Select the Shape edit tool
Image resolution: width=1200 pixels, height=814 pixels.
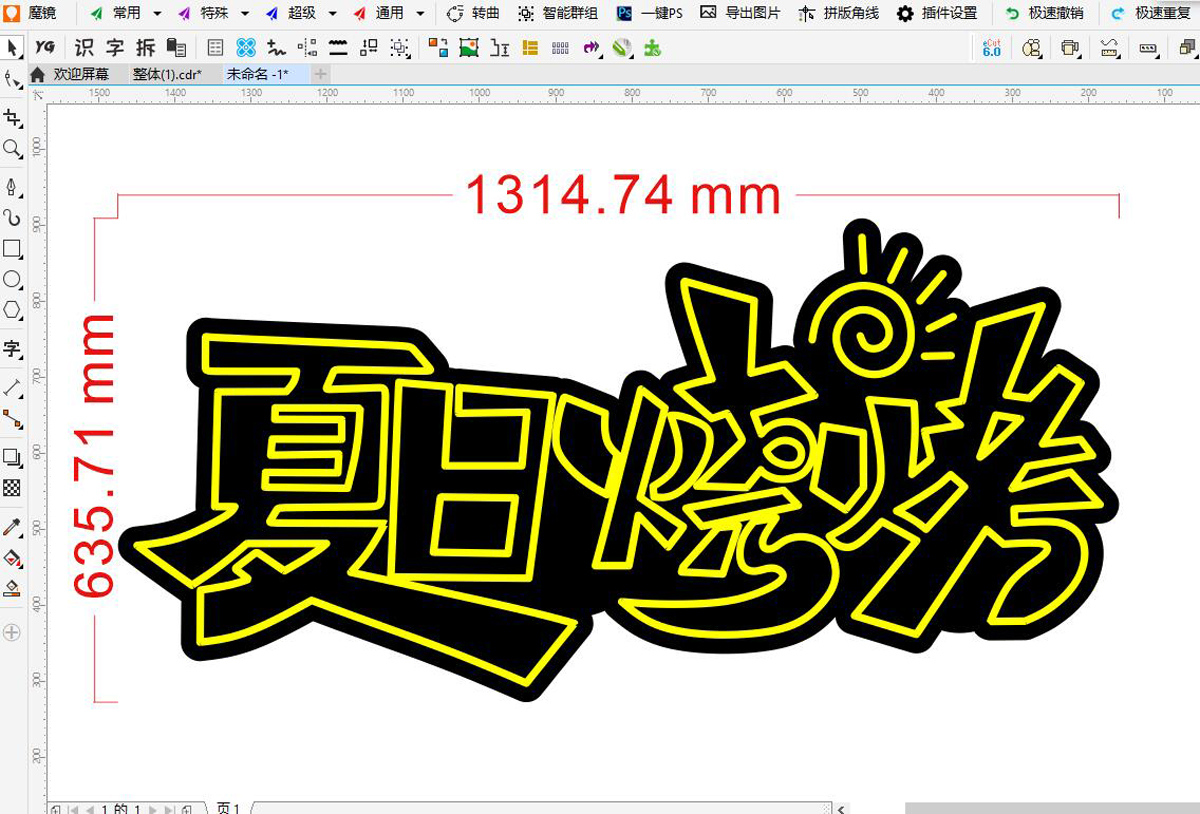[12, 79]
